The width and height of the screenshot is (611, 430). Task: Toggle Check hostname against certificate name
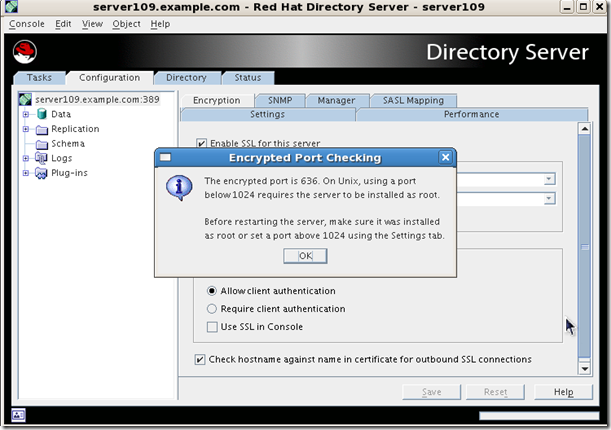pyautogui.click(x=200, y=359)
